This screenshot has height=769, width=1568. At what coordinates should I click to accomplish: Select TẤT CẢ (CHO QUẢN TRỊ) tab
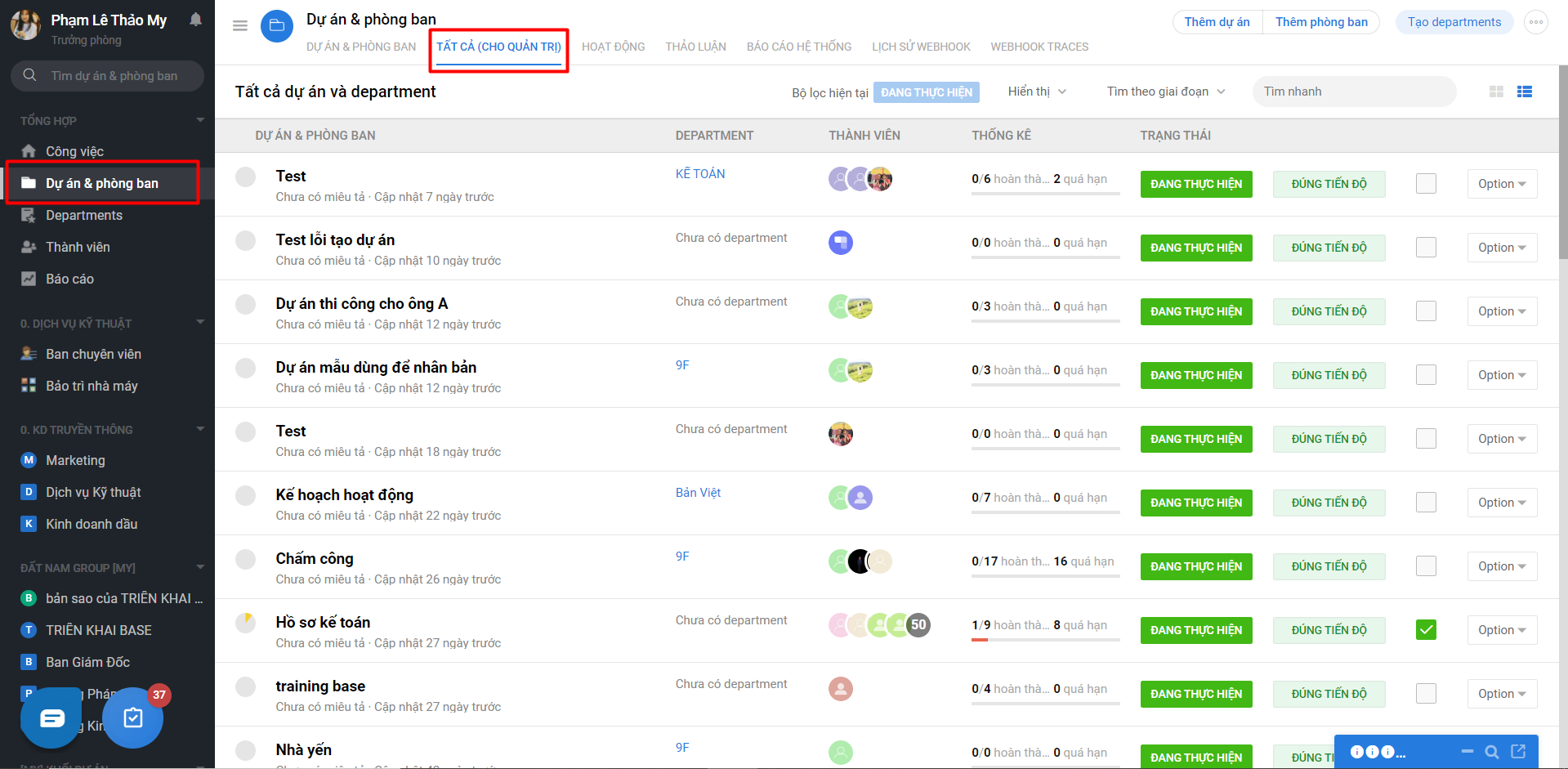(x=498, y=47)
